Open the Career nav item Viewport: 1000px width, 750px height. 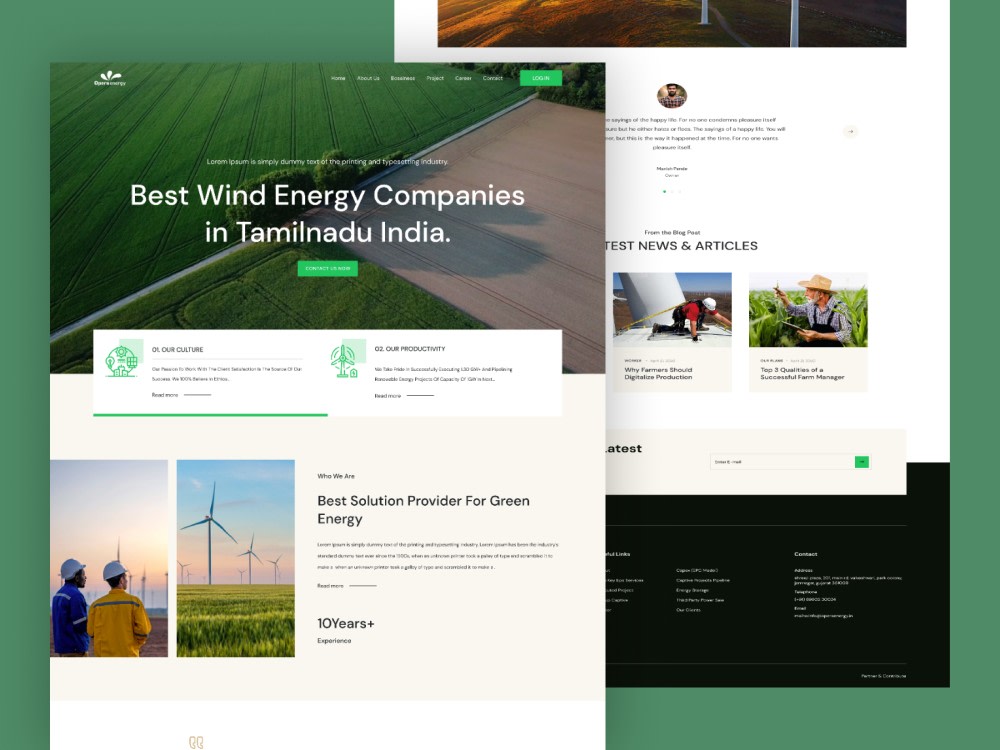(463, 78)
